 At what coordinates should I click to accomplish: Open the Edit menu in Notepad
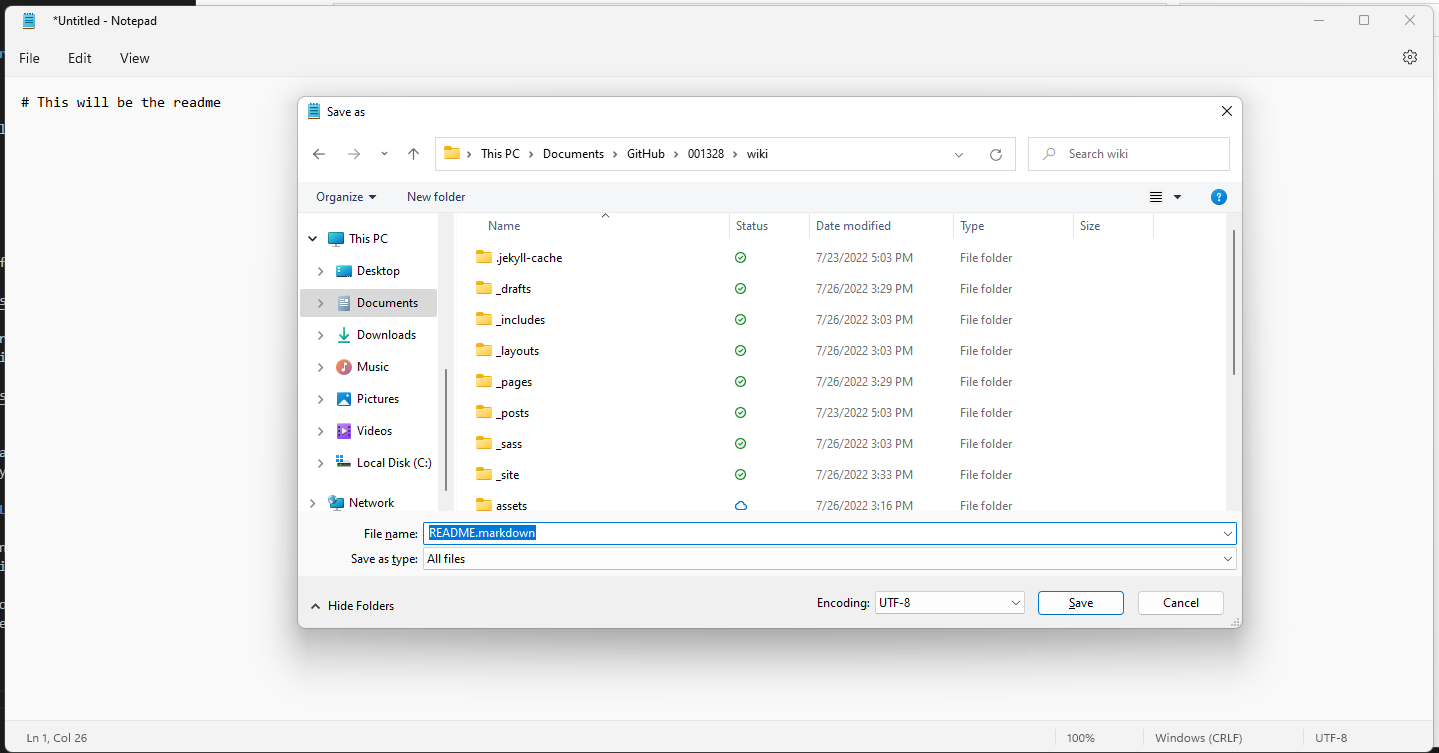tap(80, 58)
